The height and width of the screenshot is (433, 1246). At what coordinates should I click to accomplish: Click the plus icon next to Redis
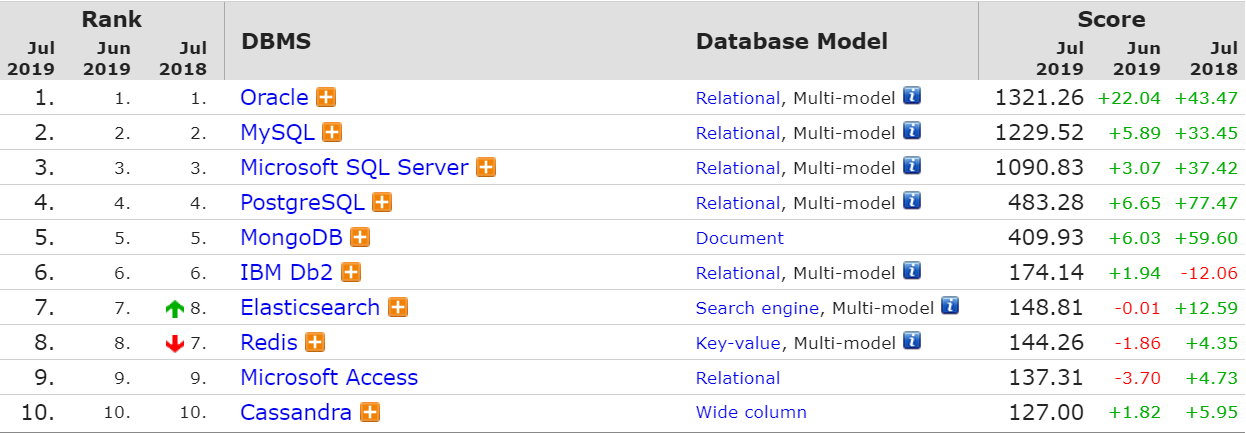[x=315, y=342]
